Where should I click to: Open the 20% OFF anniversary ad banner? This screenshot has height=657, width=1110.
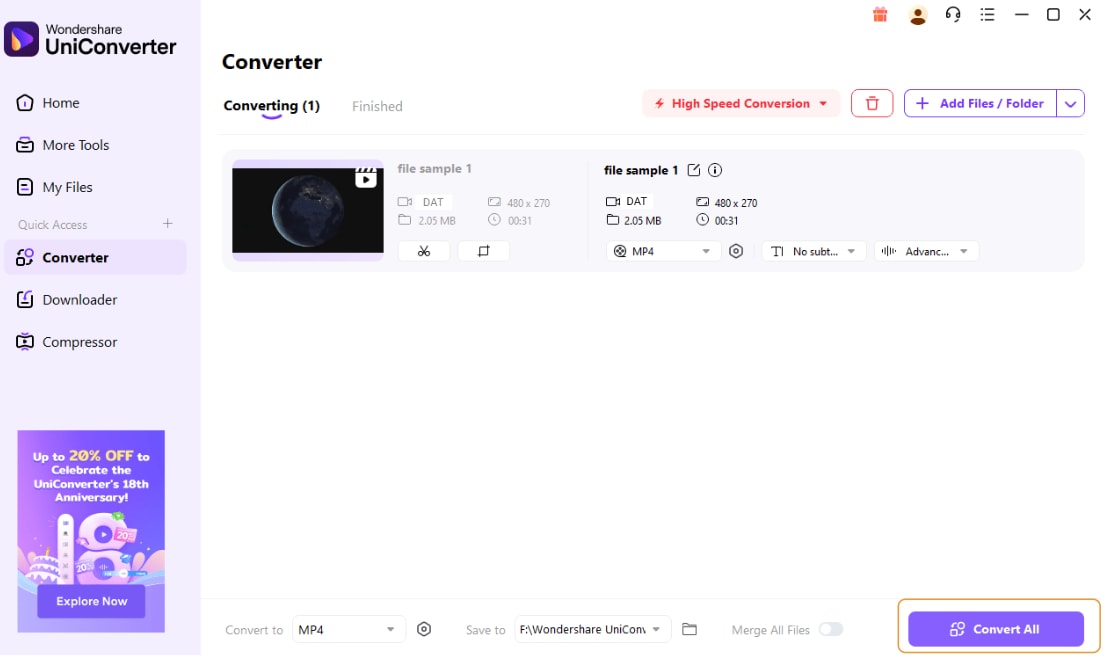[x=91, y=532]
